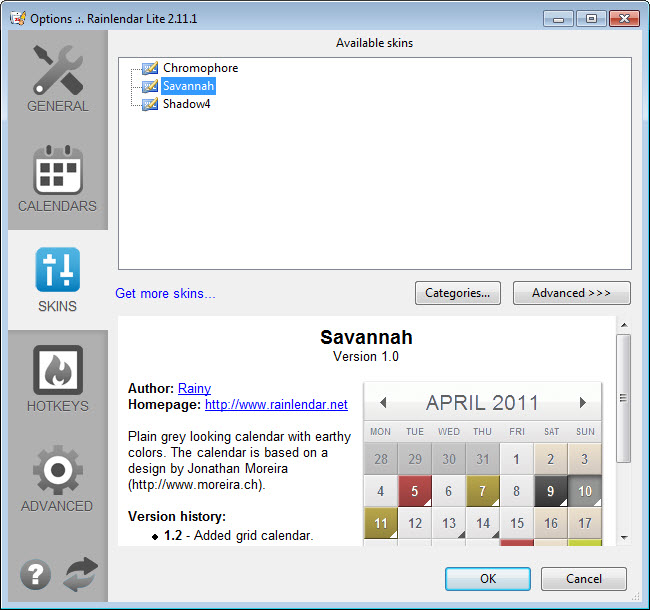The height and width of the screenshot is (610, 650).
Task: Click the Cancel button
Action: [584, 579]
